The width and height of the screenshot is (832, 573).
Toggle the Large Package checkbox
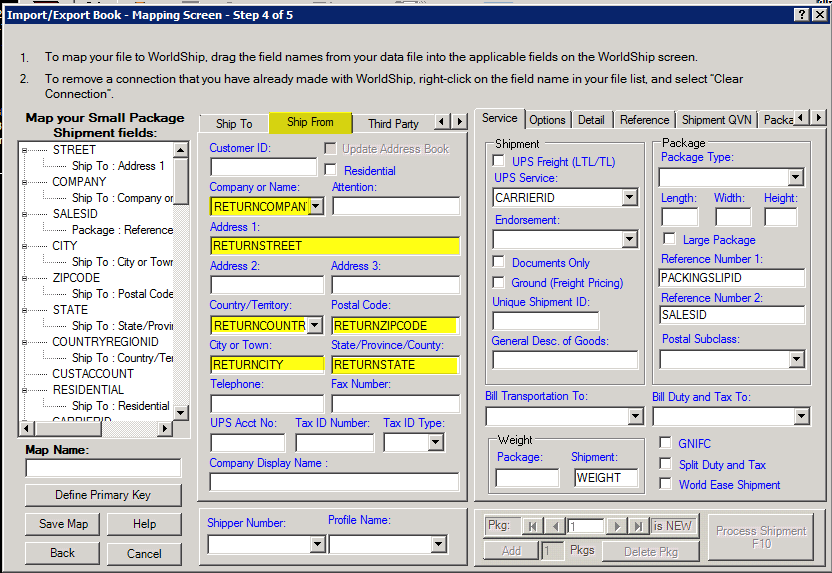click(x=669, y=240)
